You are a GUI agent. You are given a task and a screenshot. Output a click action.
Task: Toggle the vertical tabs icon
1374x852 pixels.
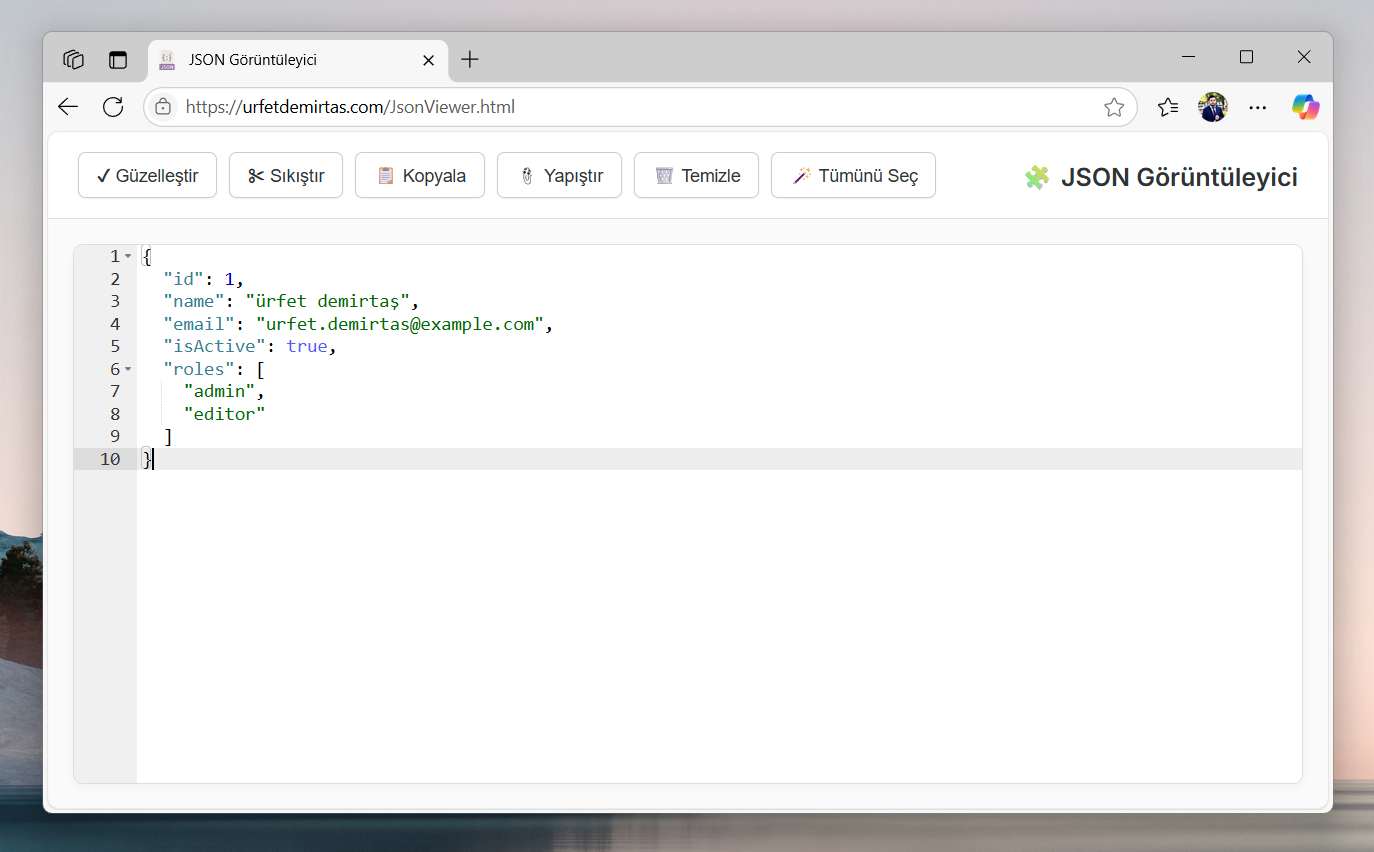(x=118, y=60)
